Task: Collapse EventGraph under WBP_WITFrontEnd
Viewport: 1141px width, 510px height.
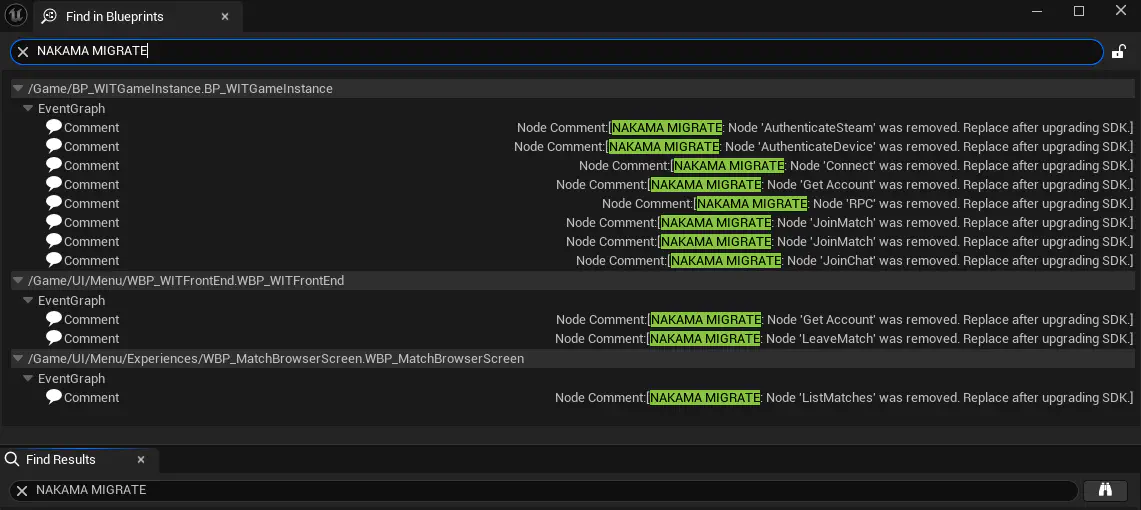Action: (28, 300)
